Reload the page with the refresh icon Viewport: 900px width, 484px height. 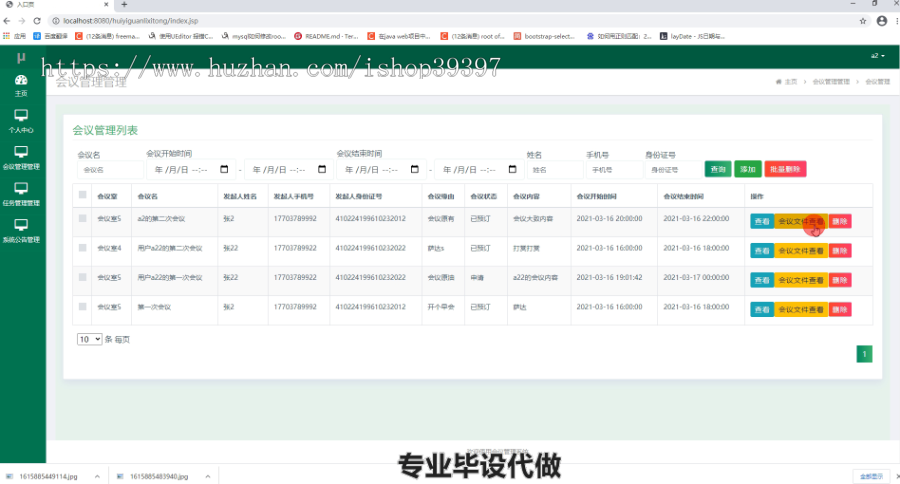37,21
